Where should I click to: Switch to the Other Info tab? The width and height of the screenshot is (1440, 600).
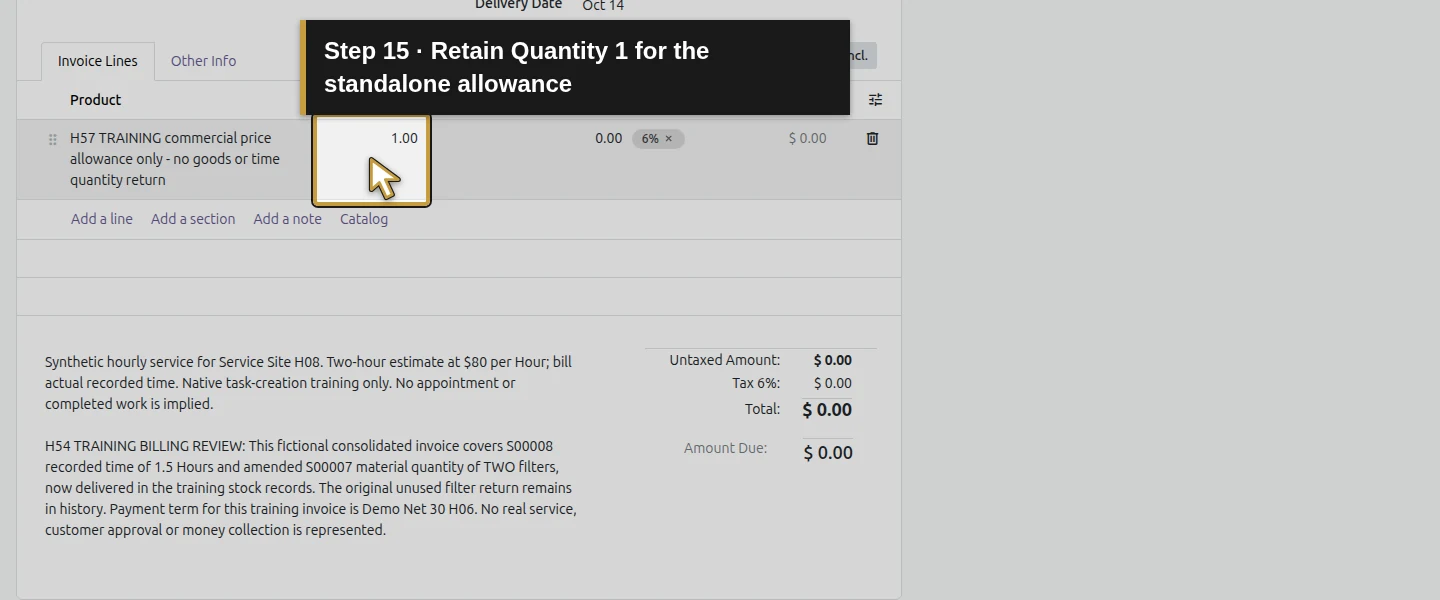coord(203,61)
